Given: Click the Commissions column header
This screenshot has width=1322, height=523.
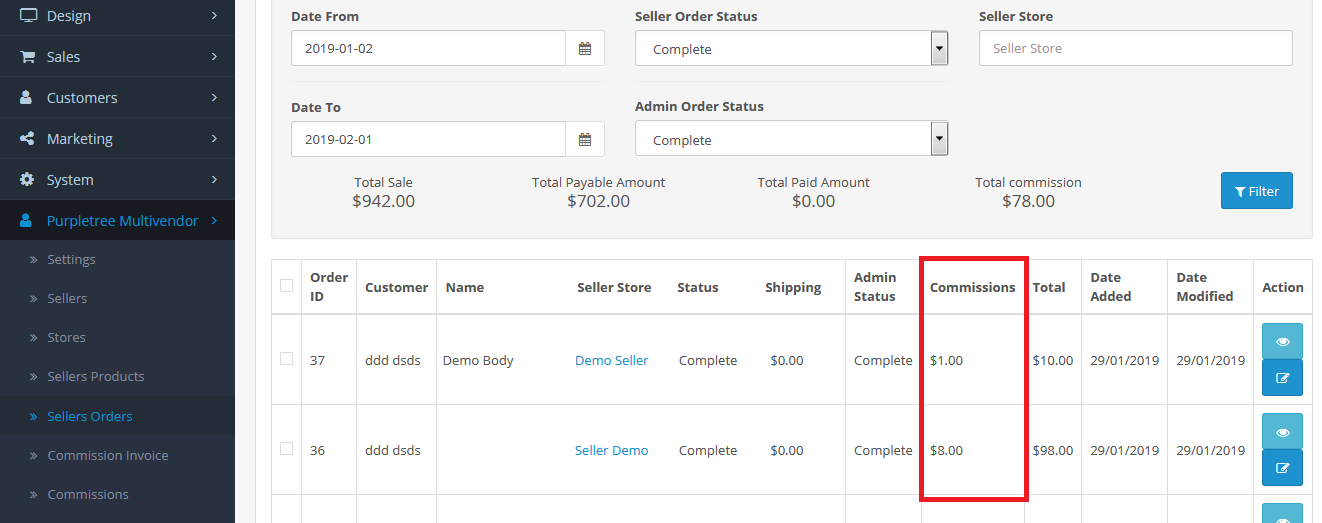Looking at the screenshot, I should tap(972, 287).
